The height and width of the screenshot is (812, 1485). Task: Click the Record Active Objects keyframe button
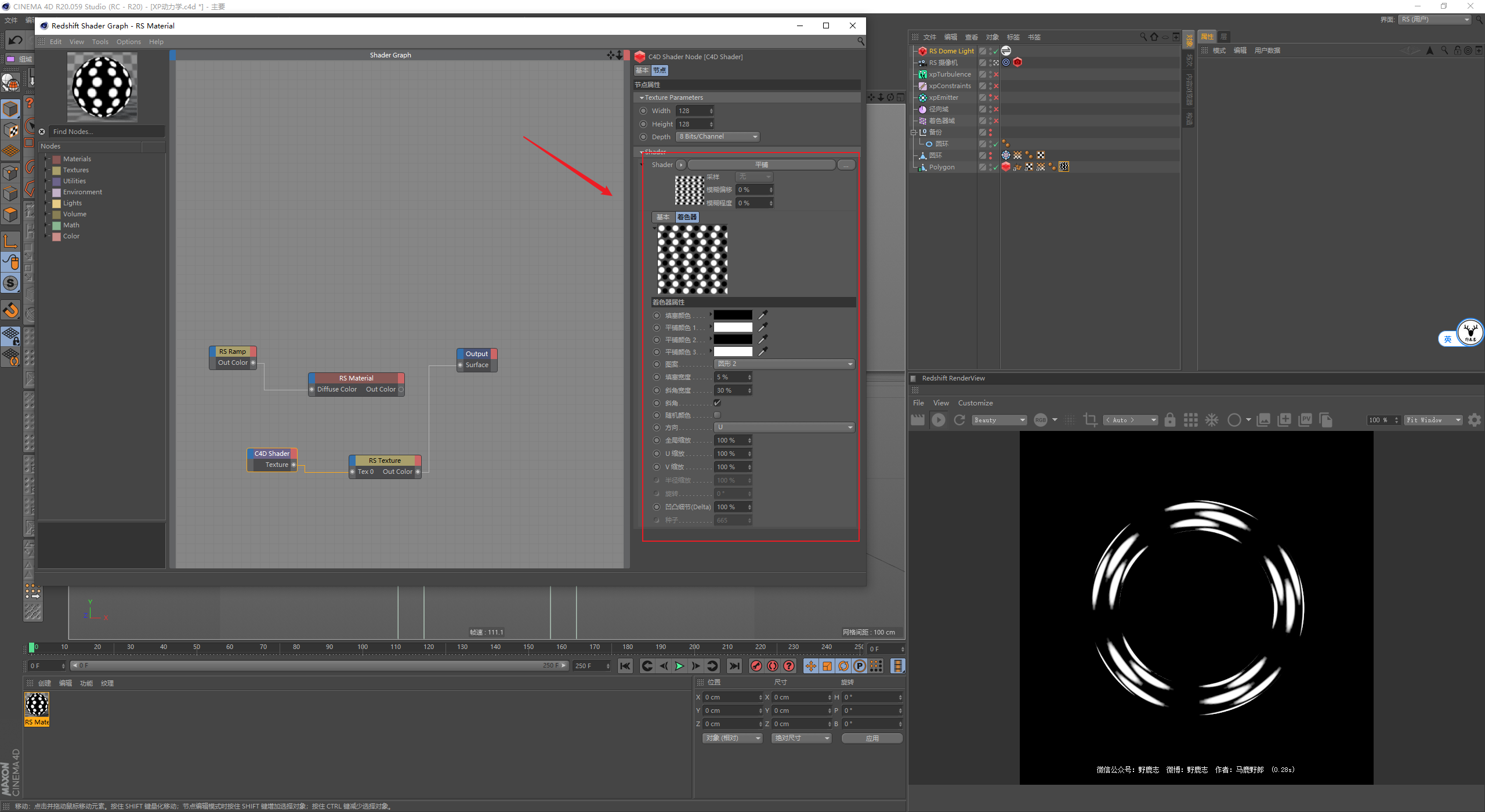click(756, 666)
